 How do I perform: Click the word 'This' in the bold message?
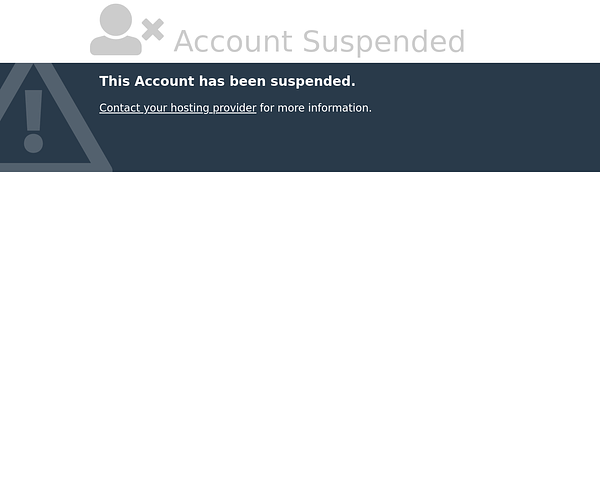114,81
